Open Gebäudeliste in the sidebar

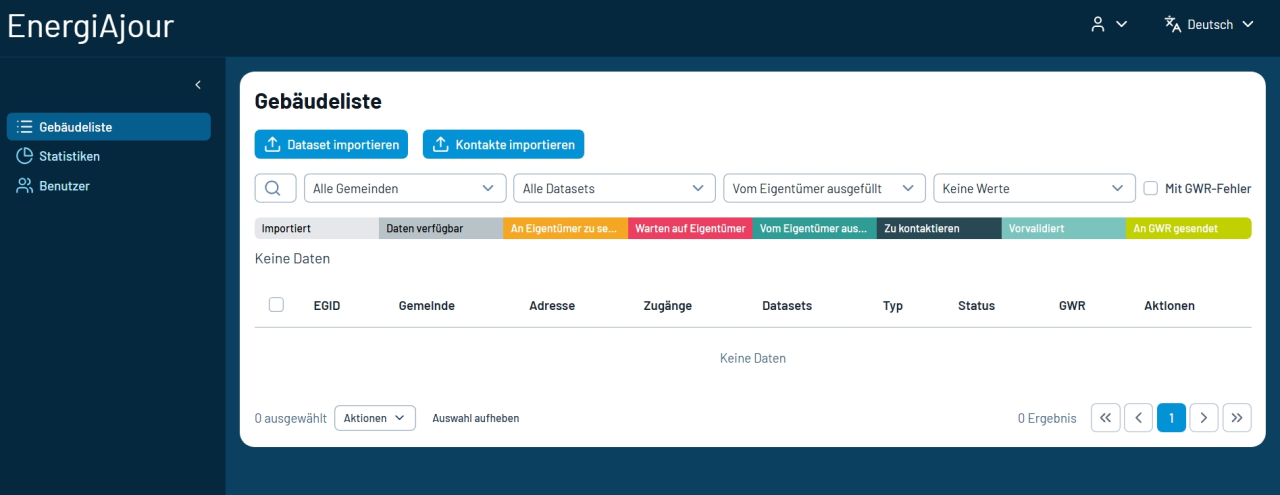tap(109, 127)
